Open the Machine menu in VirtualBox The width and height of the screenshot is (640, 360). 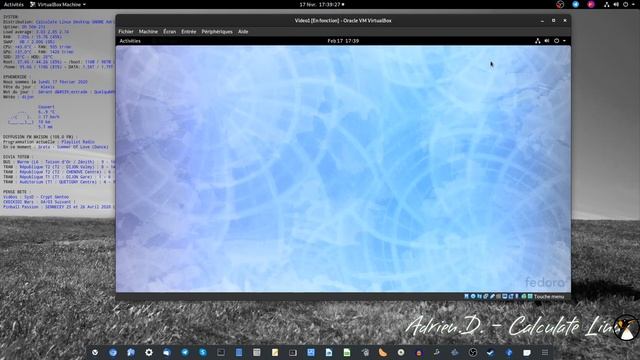click(148, 31)
